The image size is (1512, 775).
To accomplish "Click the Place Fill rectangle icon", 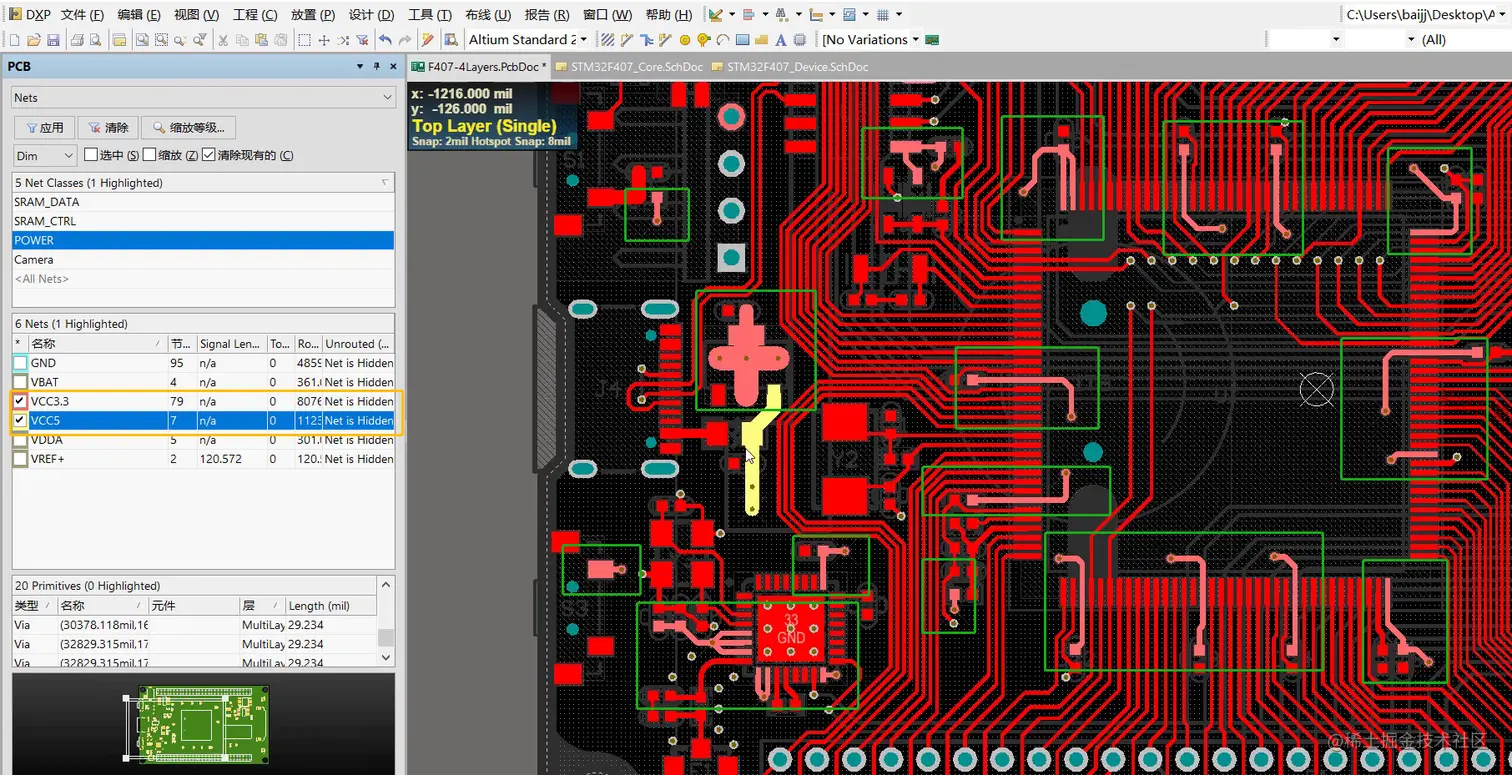I will click(x=742, y=40).
